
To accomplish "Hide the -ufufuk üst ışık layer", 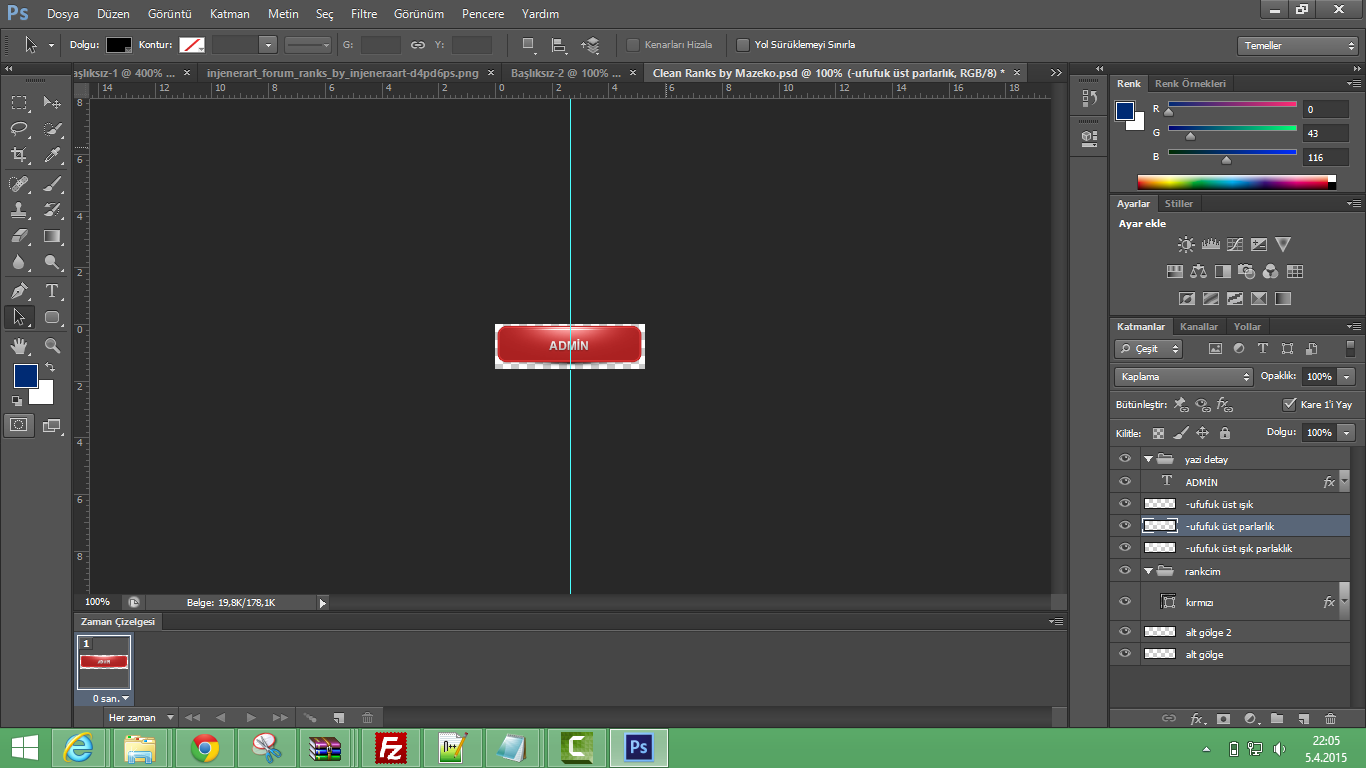I will coord(1125,504).
